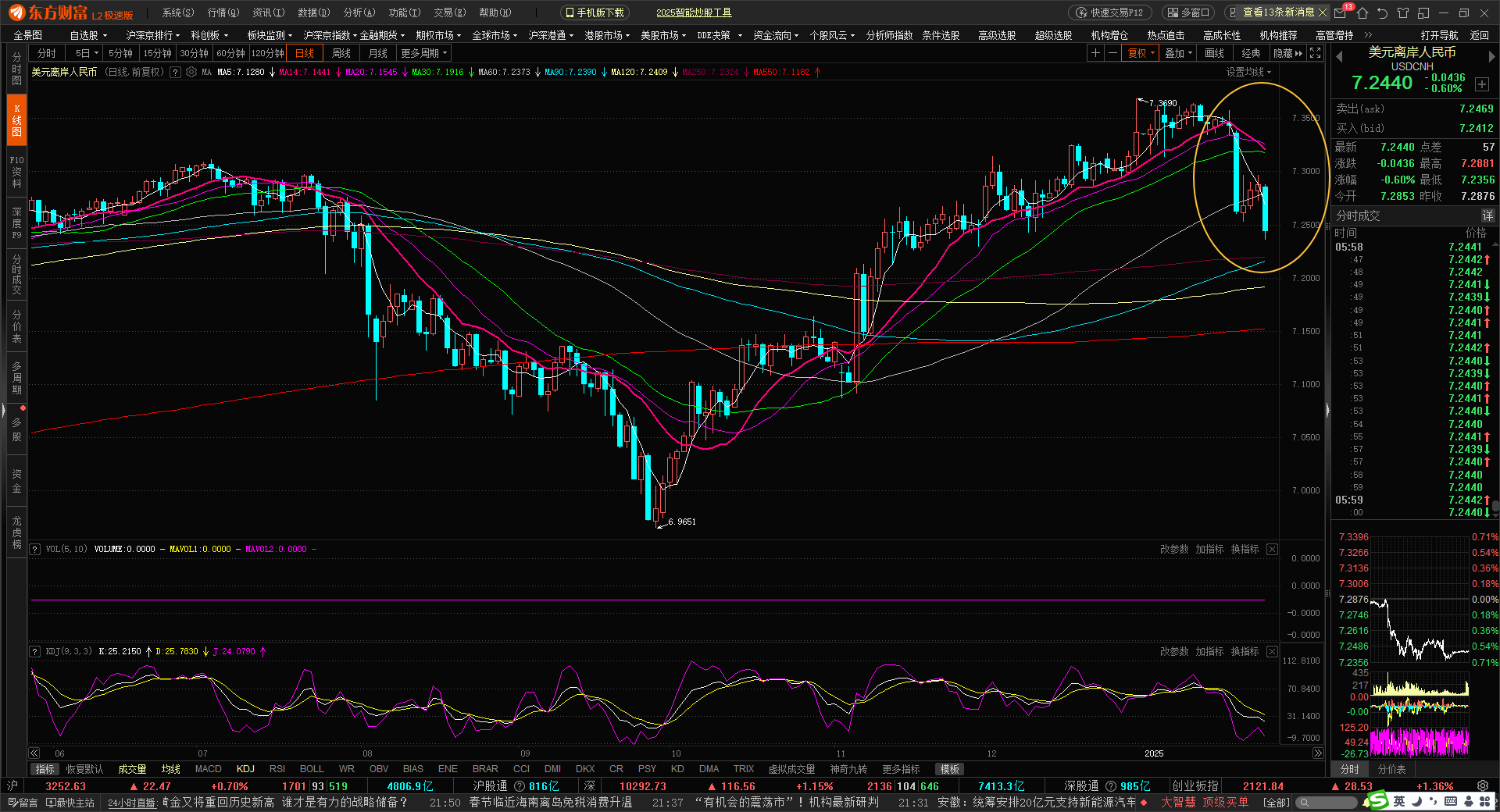
Task: Close the VOL indicator panel
Action: 1272,550
